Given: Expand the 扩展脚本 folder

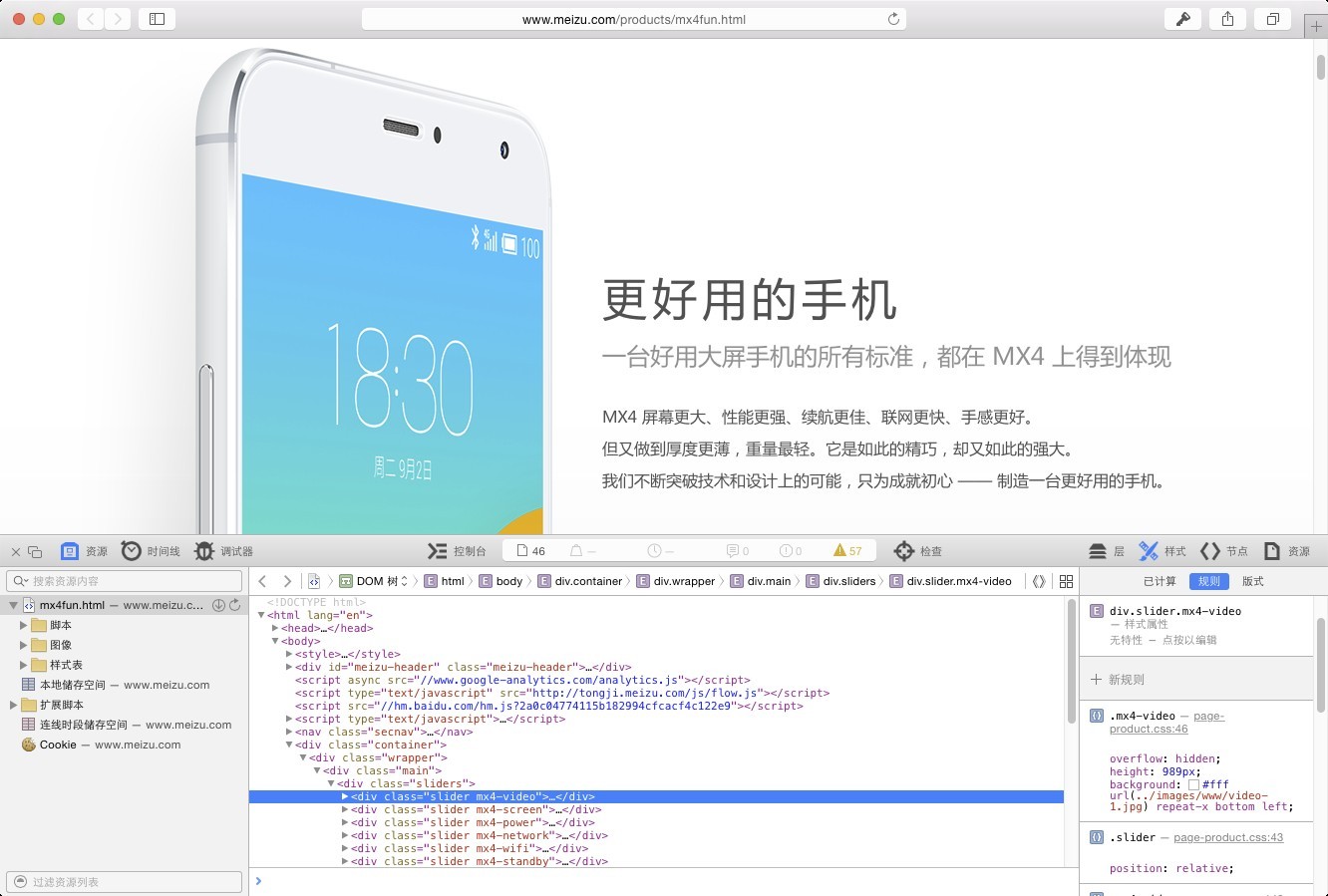Looking at the screenshot, I should [13, 705].
